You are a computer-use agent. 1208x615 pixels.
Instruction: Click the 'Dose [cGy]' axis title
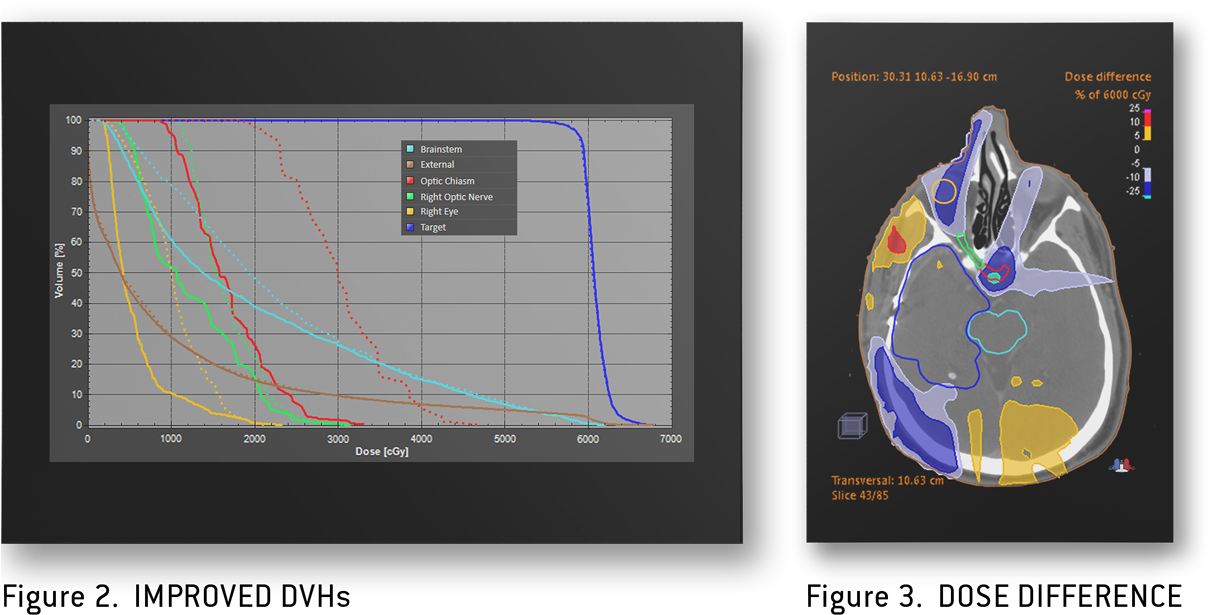pos(381,452)
